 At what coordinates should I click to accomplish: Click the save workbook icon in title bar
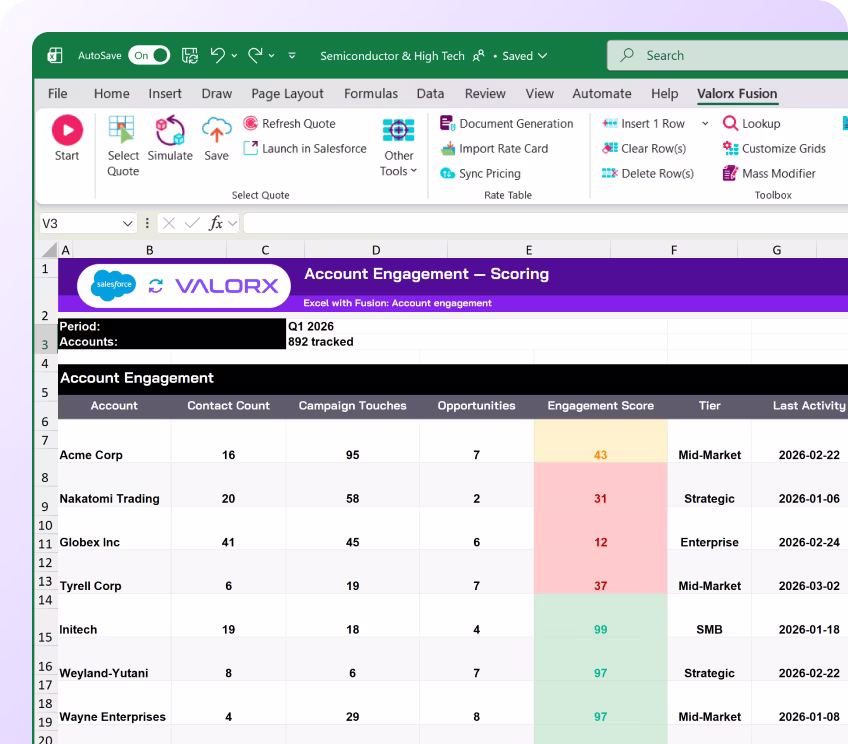190,56
